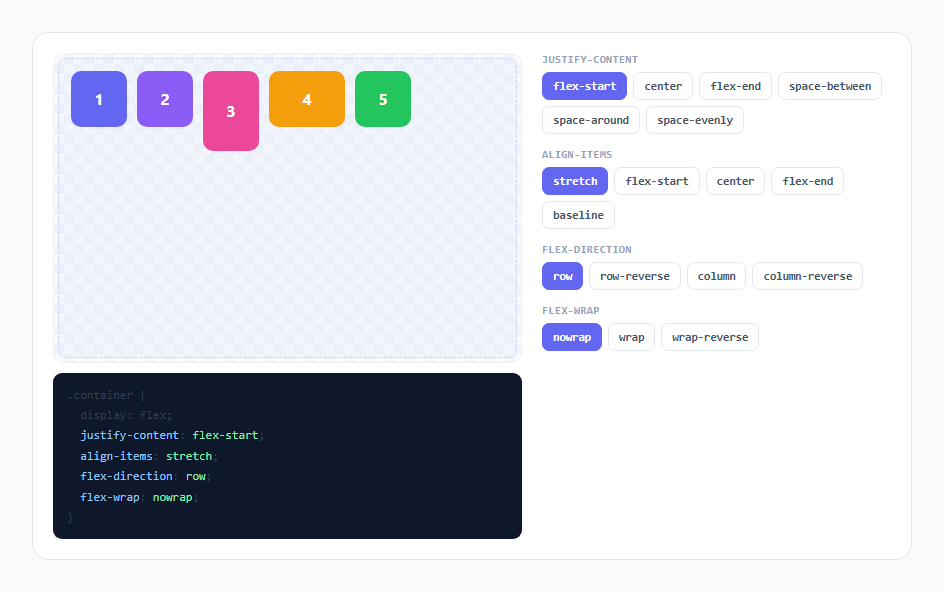The height and width of the screenshot is (592, 944).
Task: Click the justify-content line in code
Action: pos(172,435)
